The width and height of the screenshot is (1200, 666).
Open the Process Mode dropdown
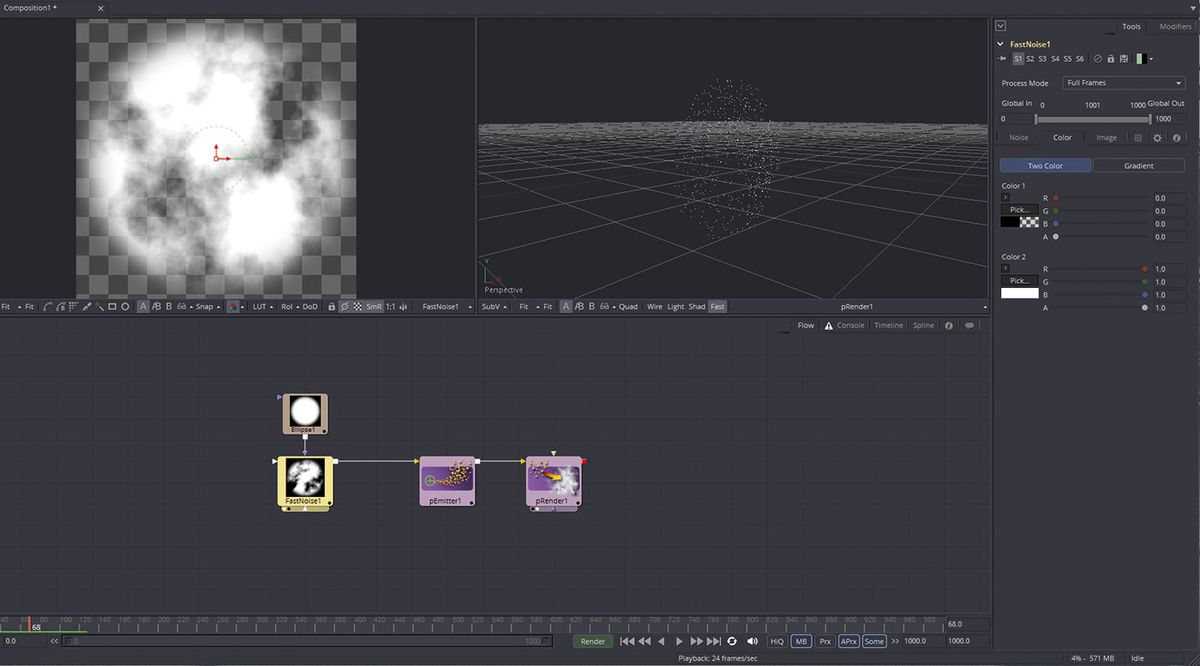pos(1123,83)
